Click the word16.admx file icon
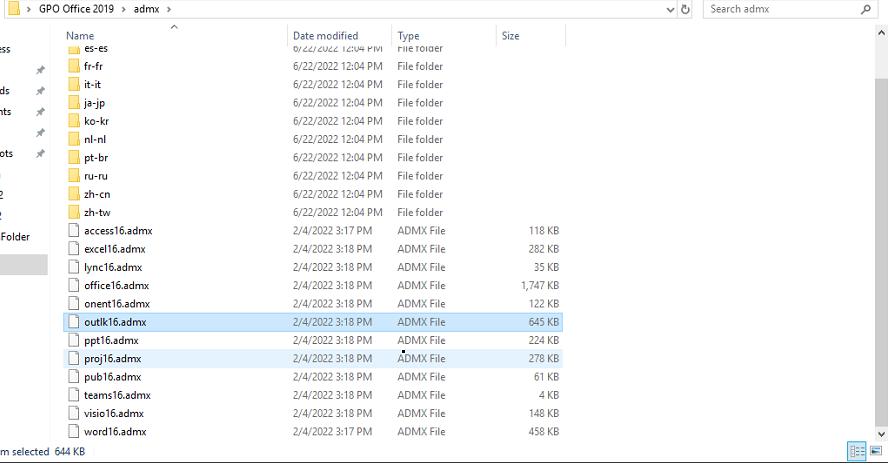 pos(74,431)
